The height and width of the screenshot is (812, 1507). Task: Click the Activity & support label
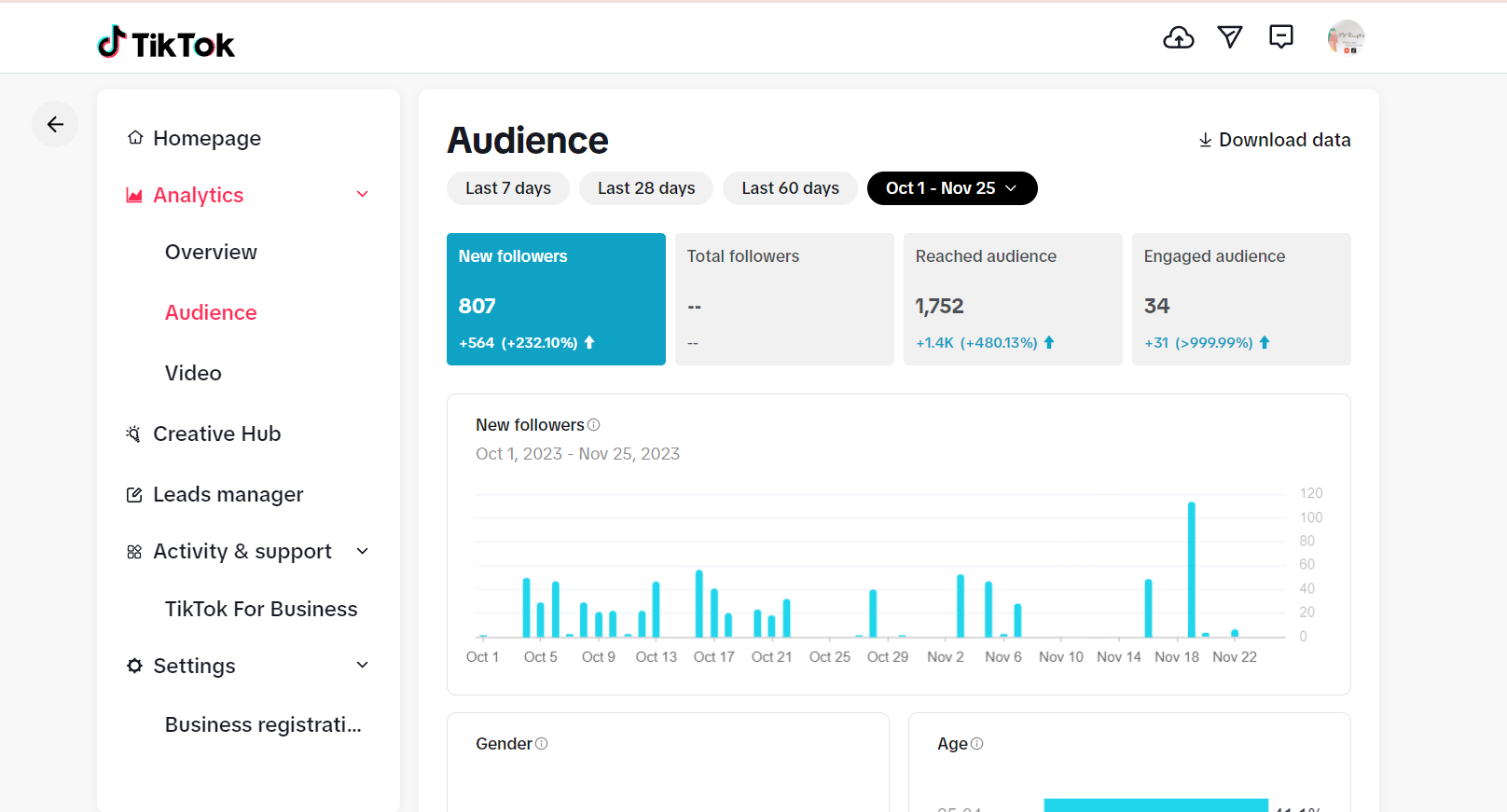tap(242, 552)
